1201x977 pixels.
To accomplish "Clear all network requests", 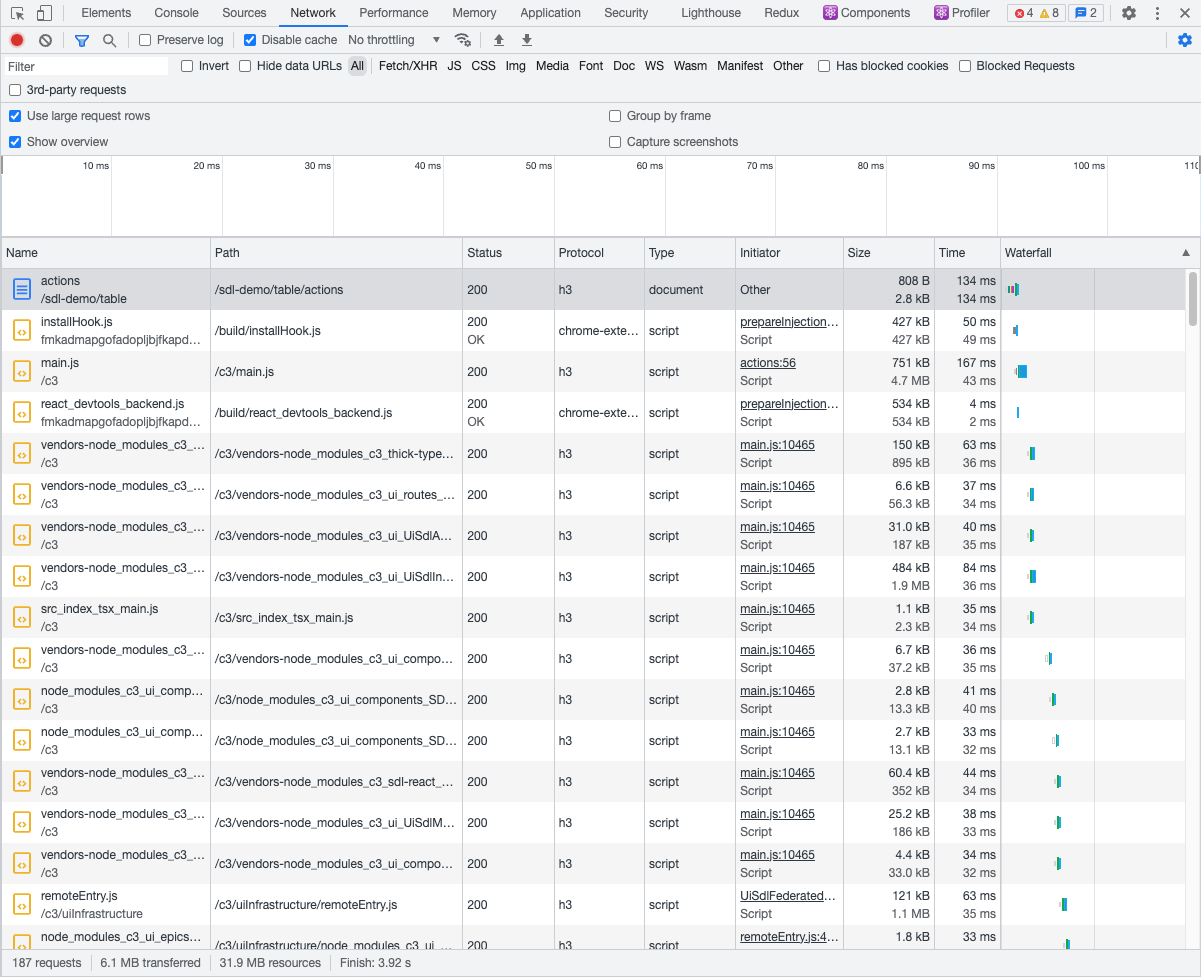I will 45,39.
